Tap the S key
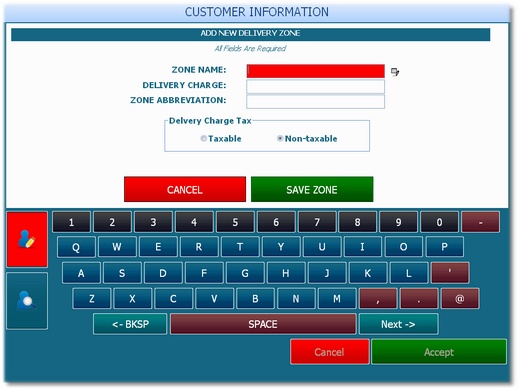The width and height of the screenshot is (520, 392). click(122, 273)
